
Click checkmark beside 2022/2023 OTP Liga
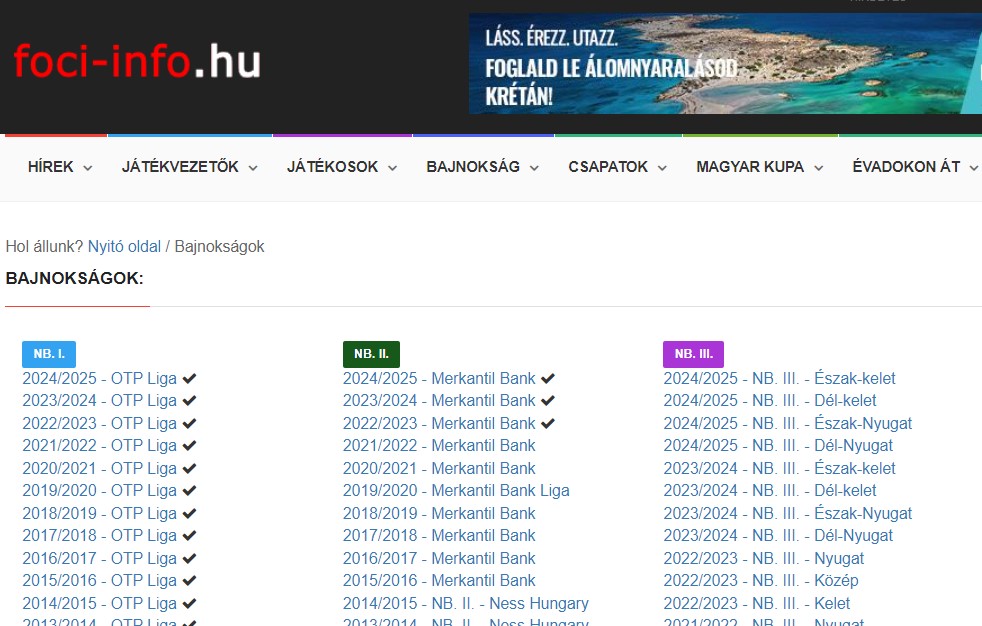pyautogui.click(x=189, y=424)
